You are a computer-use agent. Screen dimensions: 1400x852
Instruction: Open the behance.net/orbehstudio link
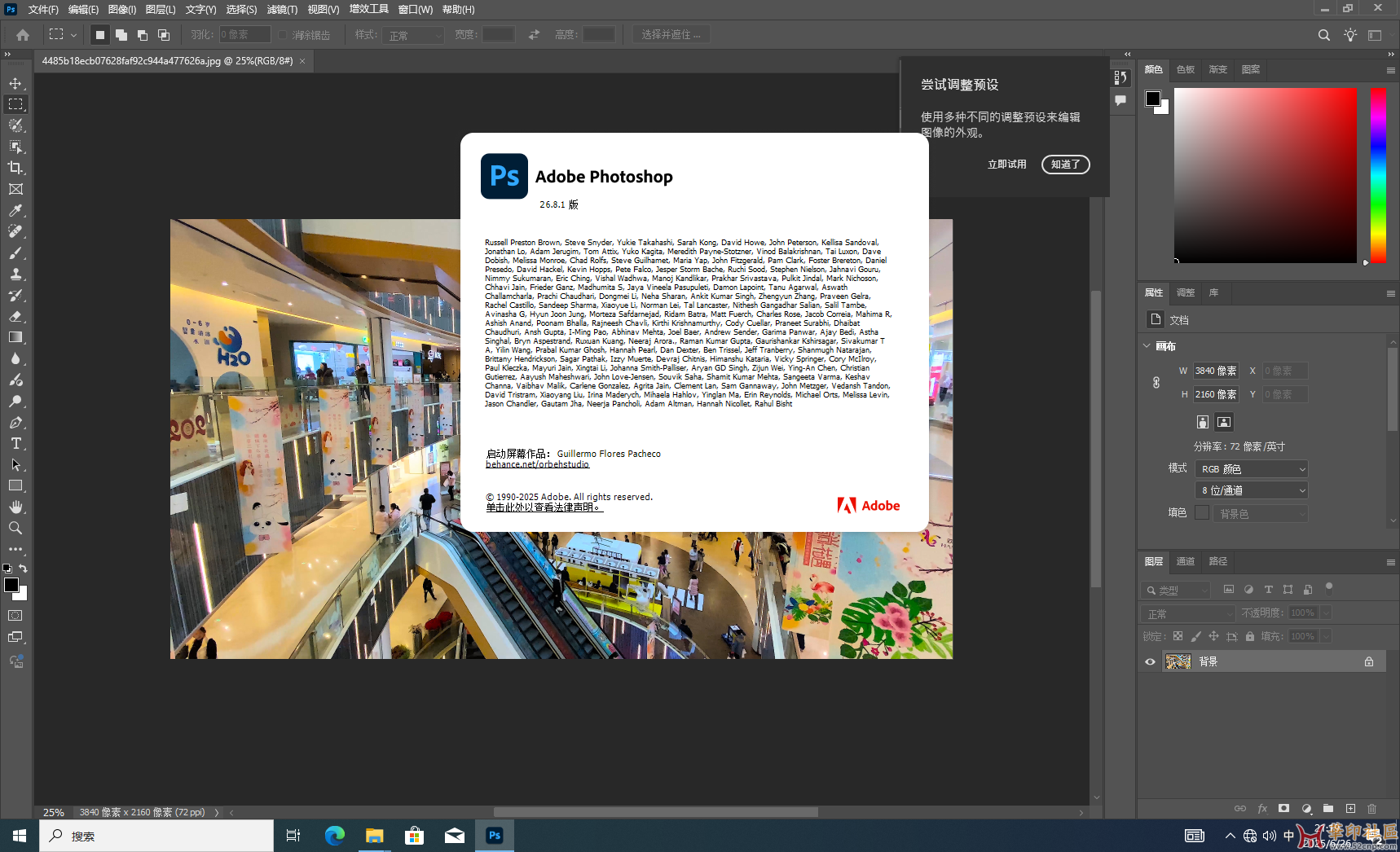coord(537,464)
